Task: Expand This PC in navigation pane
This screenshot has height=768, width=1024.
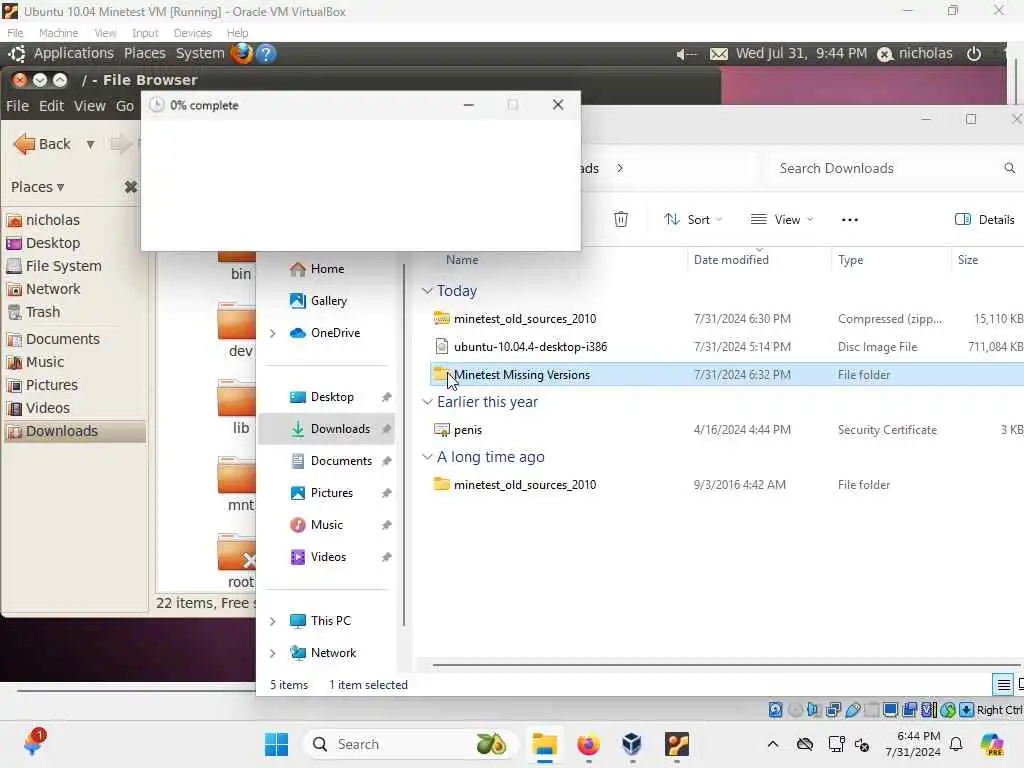Action: (x=273, y=621)
